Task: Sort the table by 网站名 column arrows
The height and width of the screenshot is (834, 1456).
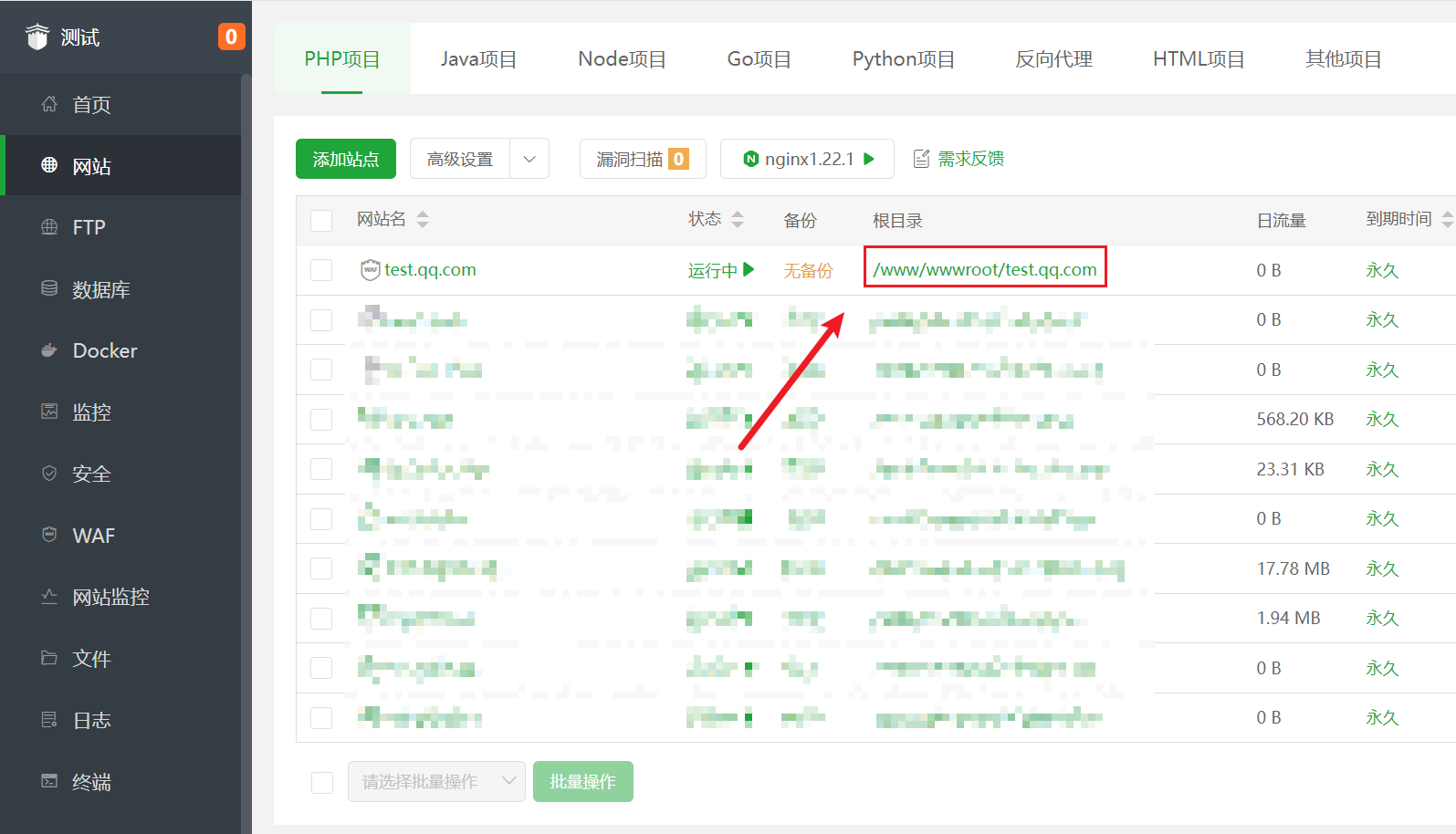Action: [423, 220]
